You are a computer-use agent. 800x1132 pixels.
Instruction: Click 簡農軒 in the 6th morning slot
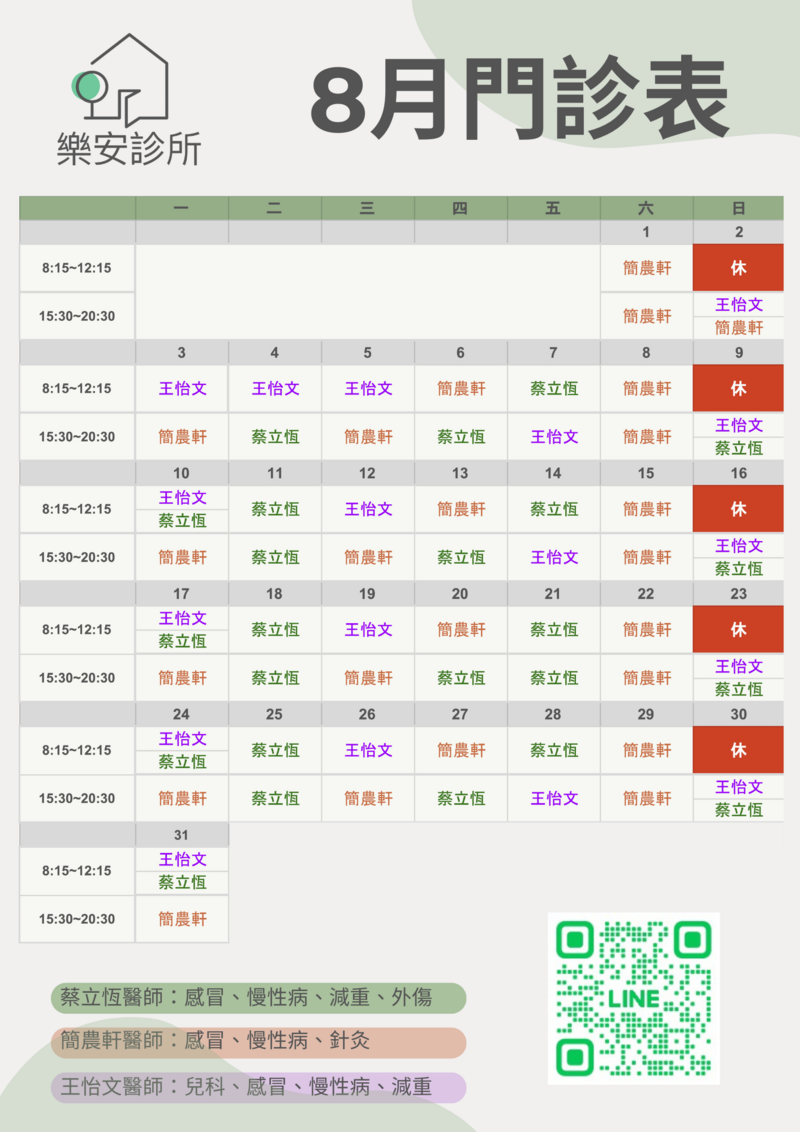(461, 388)
